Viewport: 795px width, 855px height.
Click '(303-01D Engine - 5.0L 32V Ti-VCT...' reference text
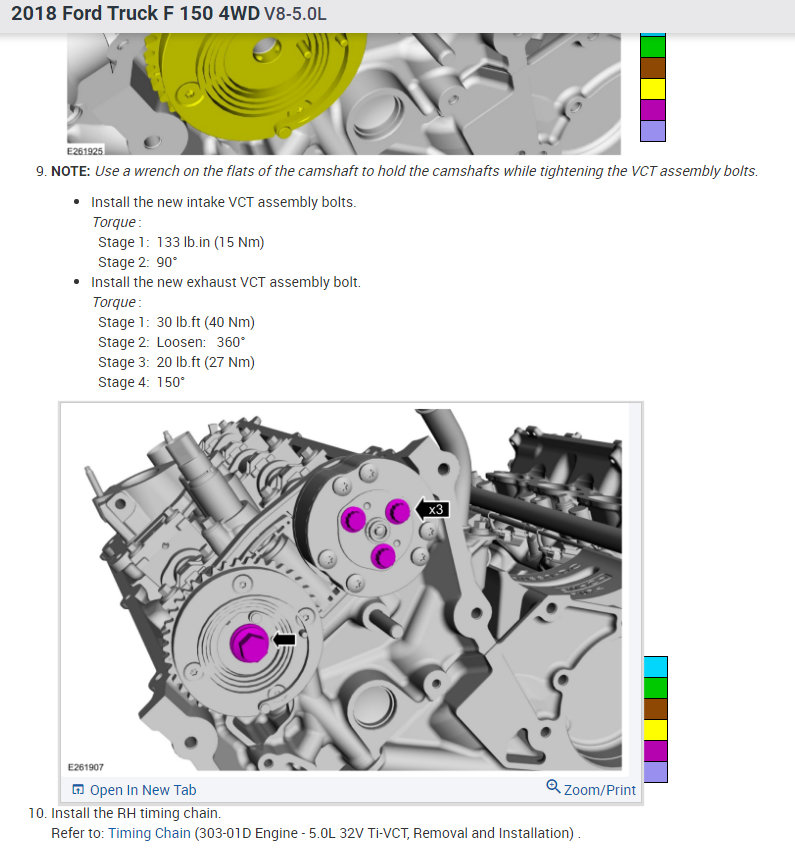click(387, 833)
